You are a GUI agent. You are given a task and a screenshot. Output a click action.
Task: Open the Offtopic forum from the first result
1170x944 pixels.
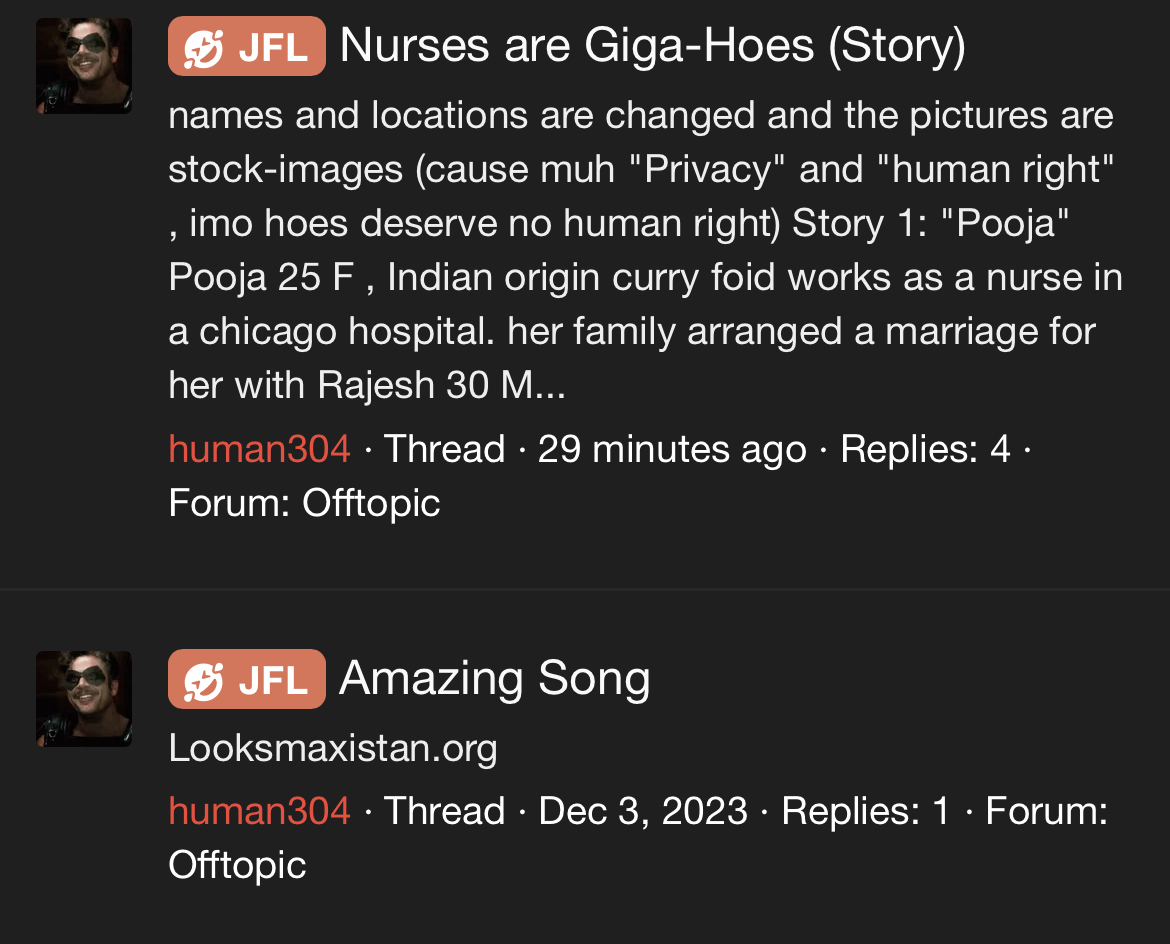371,503
